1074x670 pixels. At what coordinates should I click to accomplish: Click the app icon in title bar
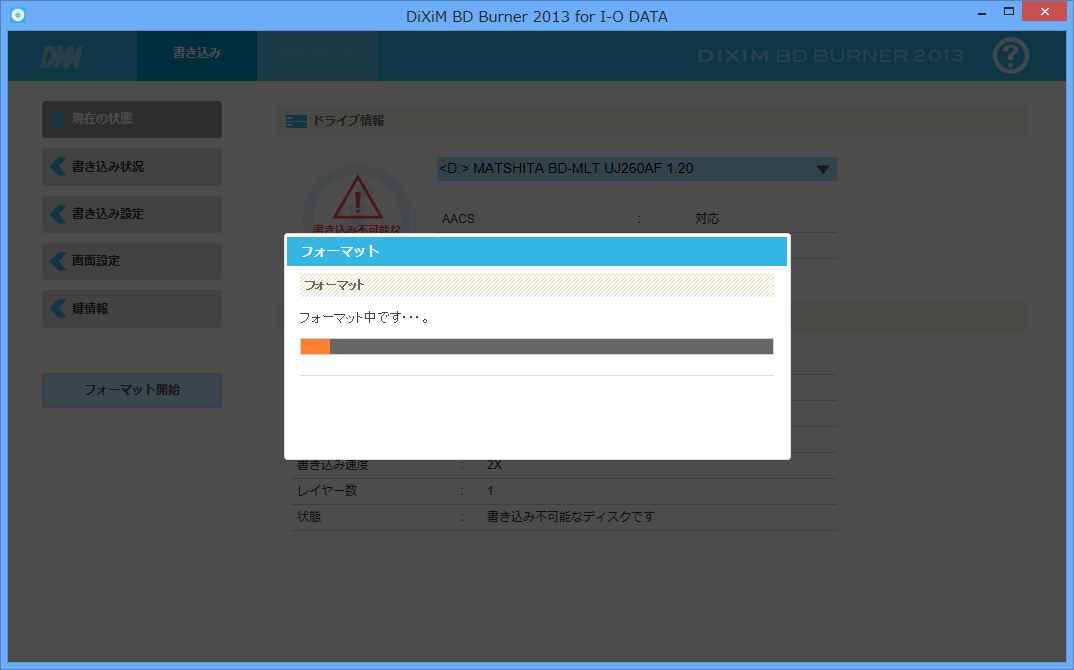18,14
